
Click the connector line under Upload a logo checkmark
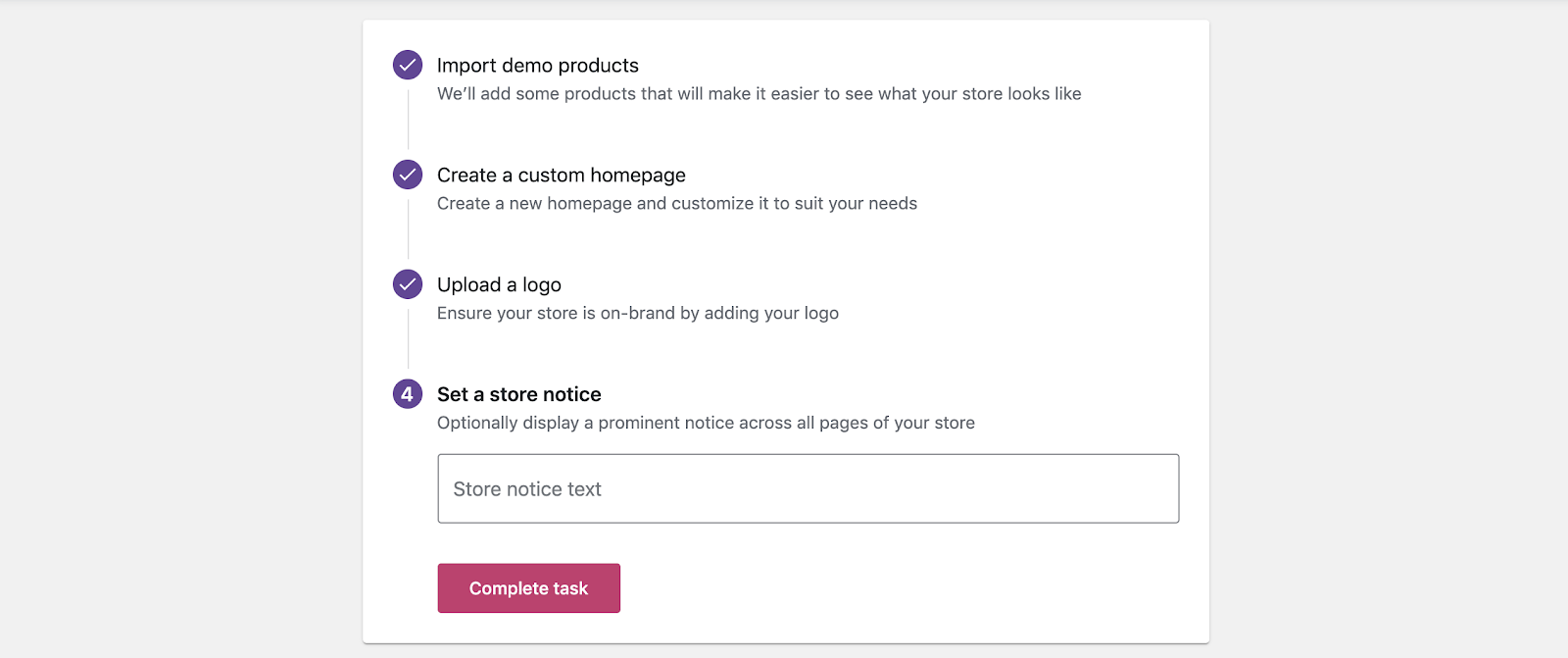408,339
